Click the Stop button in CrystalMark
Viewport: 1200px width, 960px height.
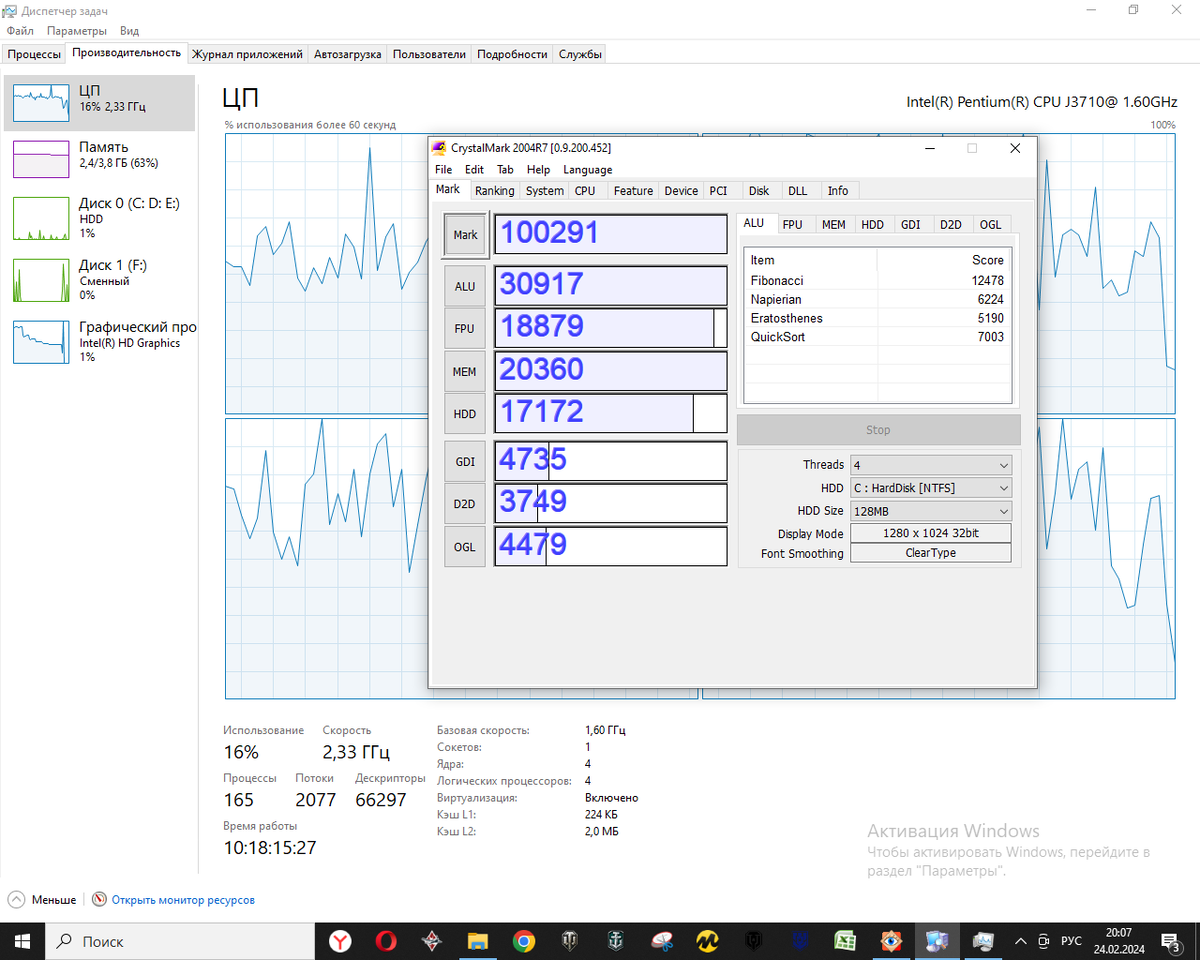click(878, 430)
